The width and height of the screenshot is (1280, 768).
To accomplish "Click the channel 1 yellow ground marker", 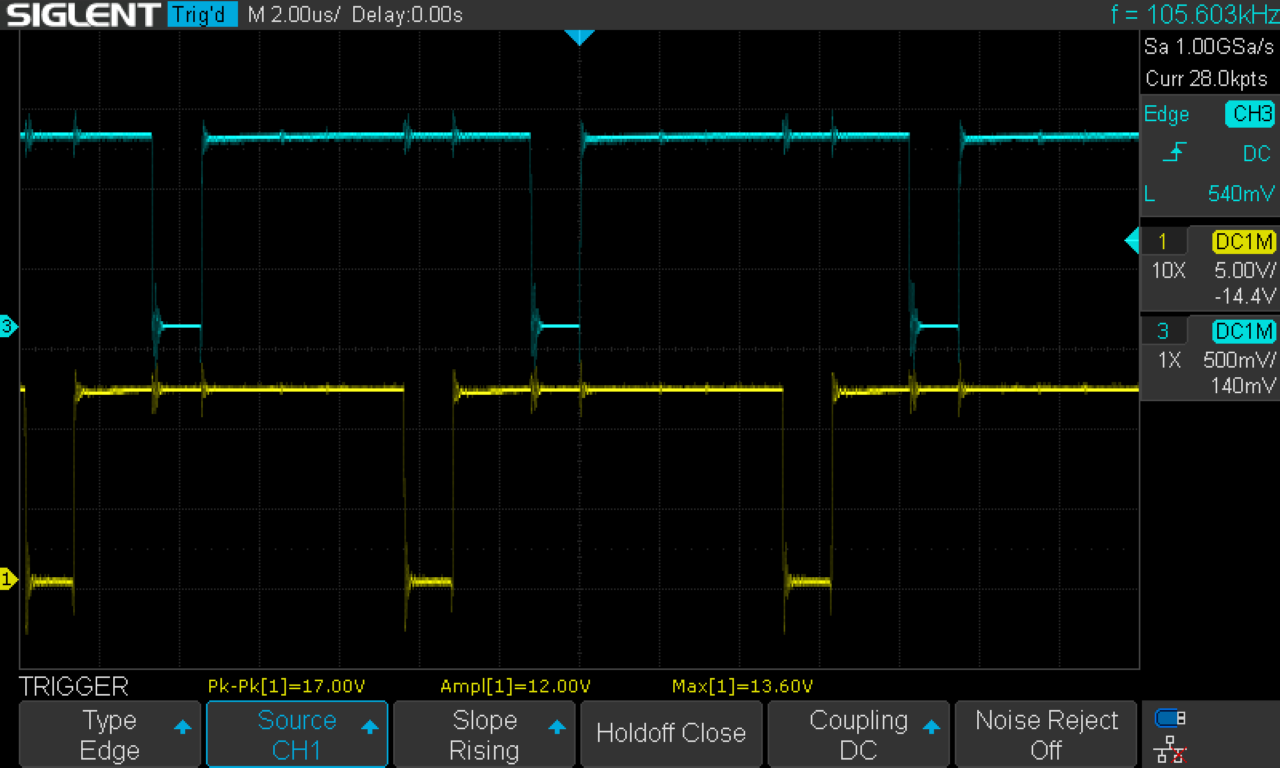I will [x=8, y=579].
